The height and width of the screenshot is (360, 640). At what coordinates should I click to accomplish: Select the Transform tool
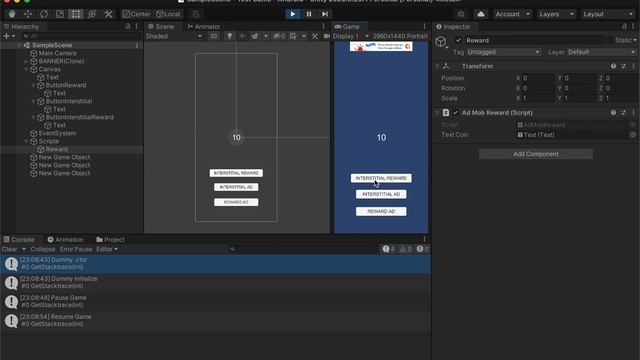[92, 14]
